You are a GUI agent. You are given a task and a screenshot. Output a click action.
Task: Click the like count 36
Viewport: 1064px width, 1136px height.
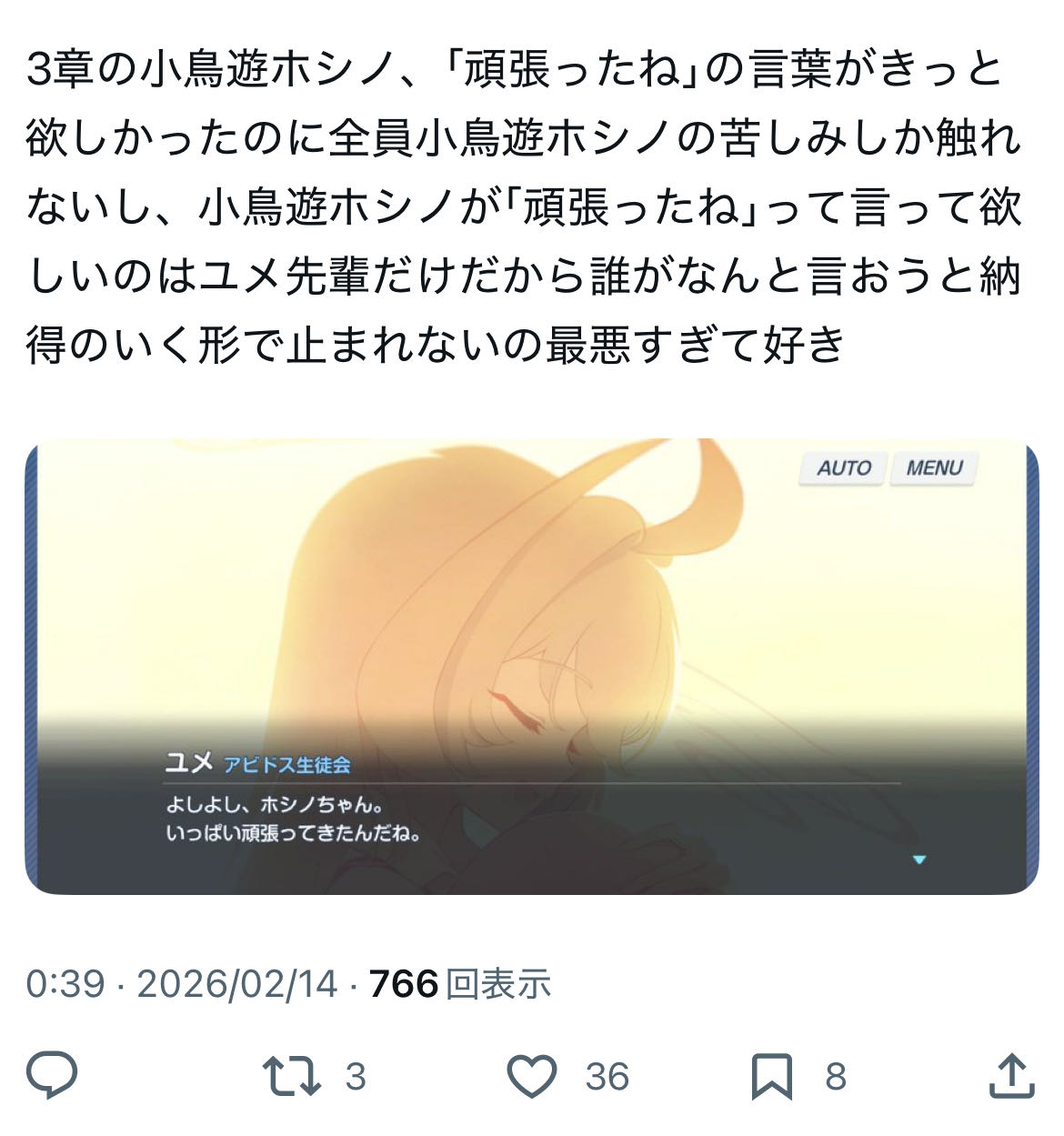pyautogui.click(x=607, y=1077)
